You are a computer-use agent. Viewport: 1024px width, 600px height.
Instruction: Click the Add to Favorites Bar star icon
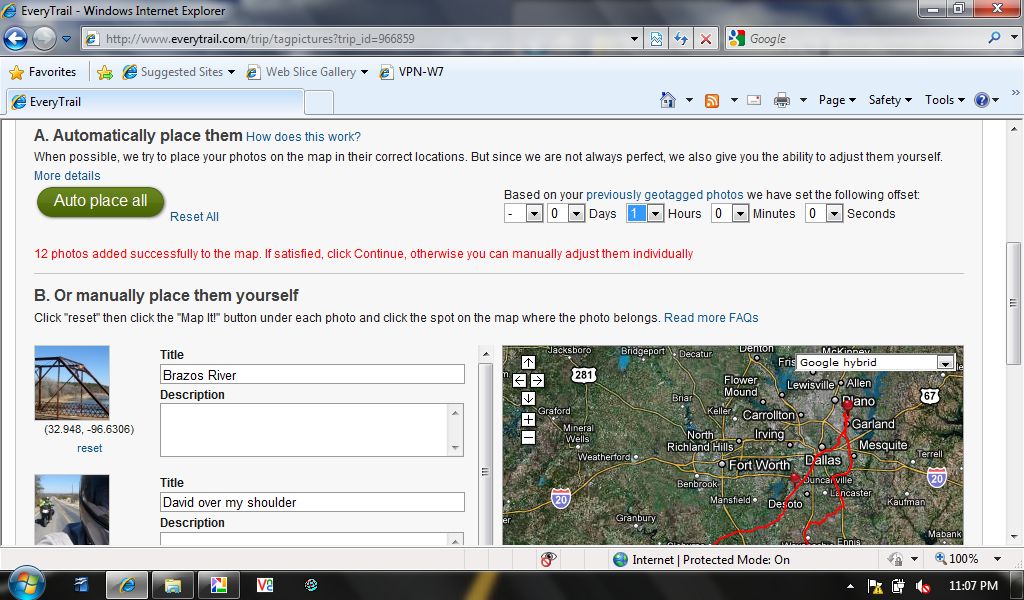(x=104, y=72)
